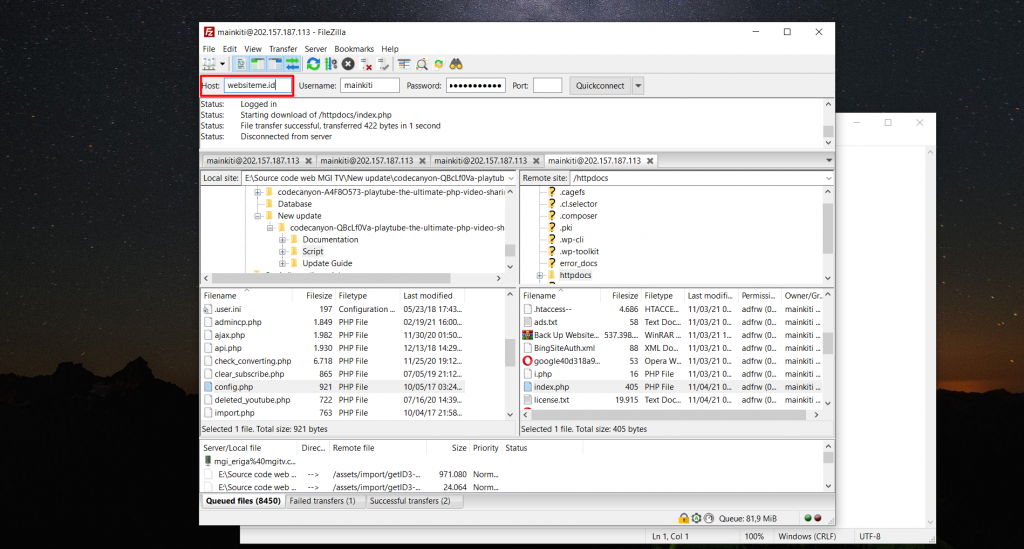Screen dimensions: 1024x549
Task: Sort local files by Filesize column
Action: coord(319,296)
